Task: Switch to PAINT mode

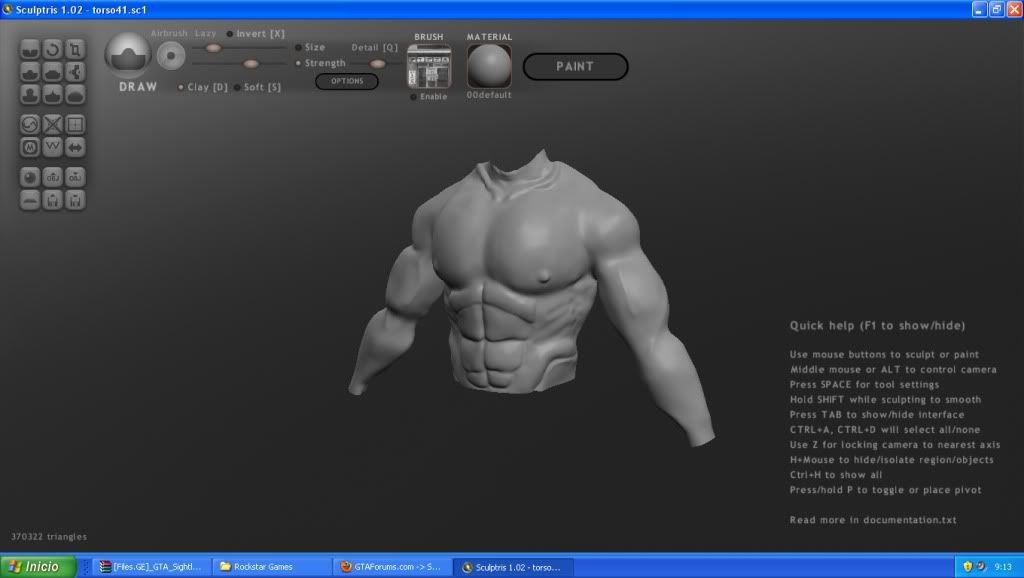Action: point(575,67)
